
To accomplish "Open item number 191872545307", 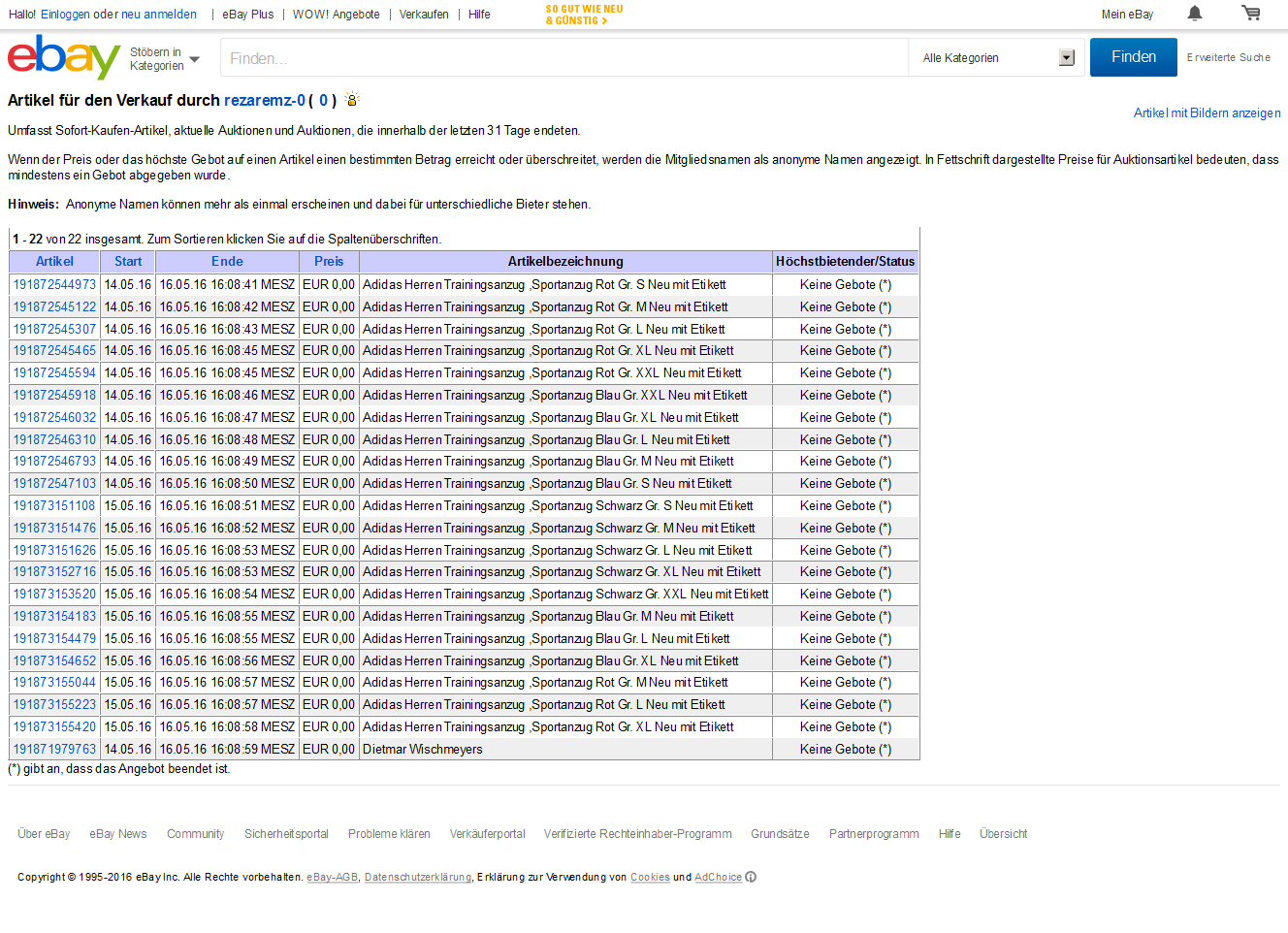I will [x=54, y=330].
